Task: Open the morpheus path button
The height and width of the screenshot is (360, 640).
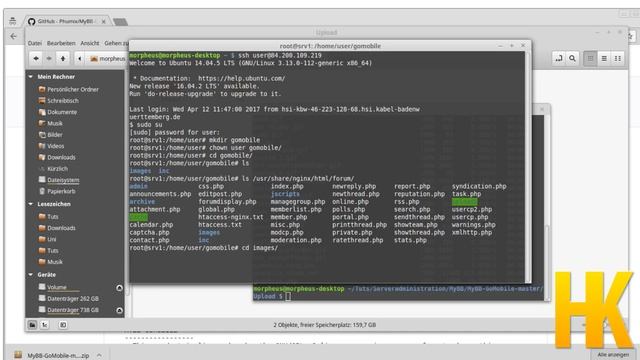Action: click(x=107, y=59)
